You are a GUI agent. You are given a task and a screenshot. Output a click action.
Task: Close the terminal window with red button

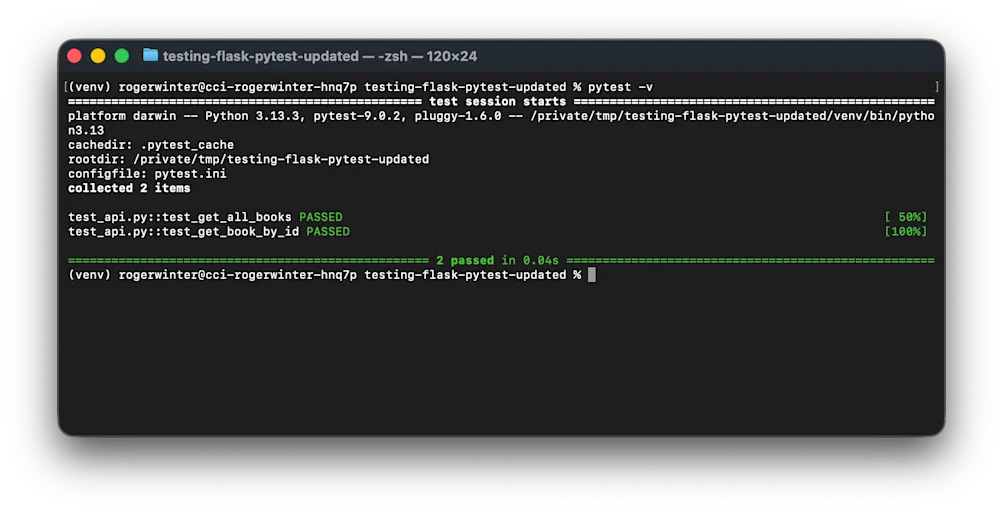(x=74, y=56)
